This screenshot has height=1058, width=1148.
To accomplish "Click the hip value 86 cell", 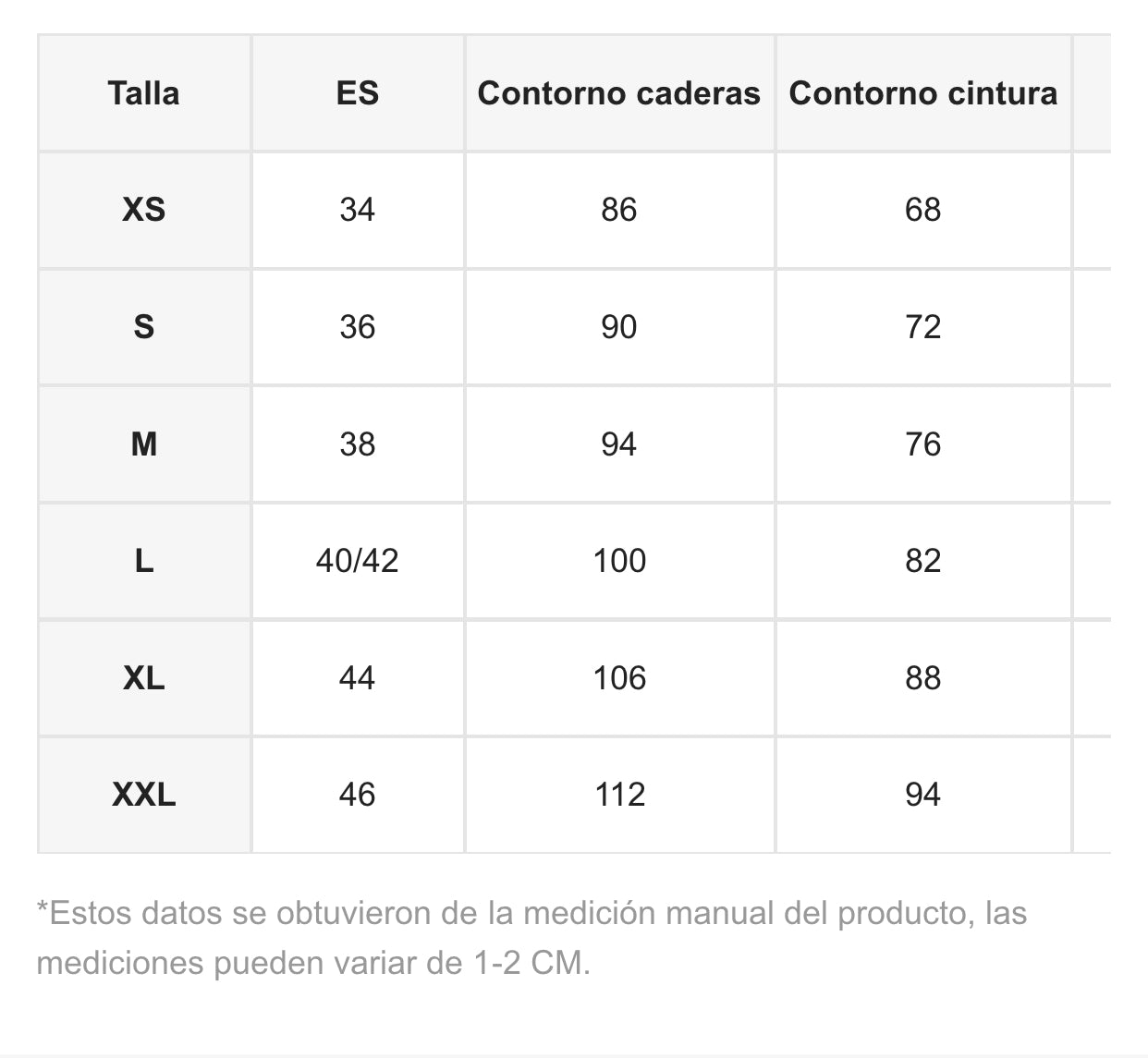I will point(619,210).
